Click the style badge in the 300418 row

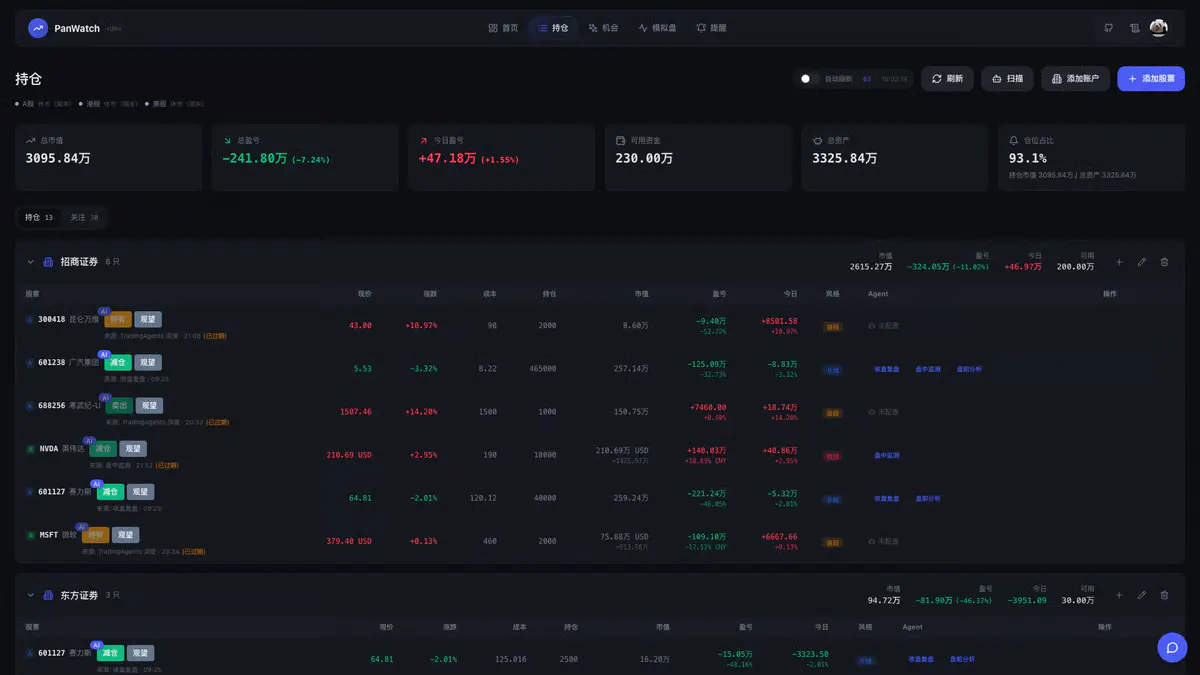point(832,327)
